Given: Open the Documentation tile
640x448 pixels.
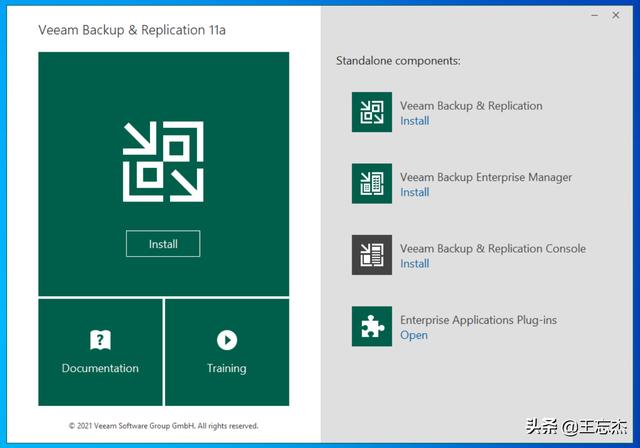Looking at the screenshot, I should [x=100, y=352].
